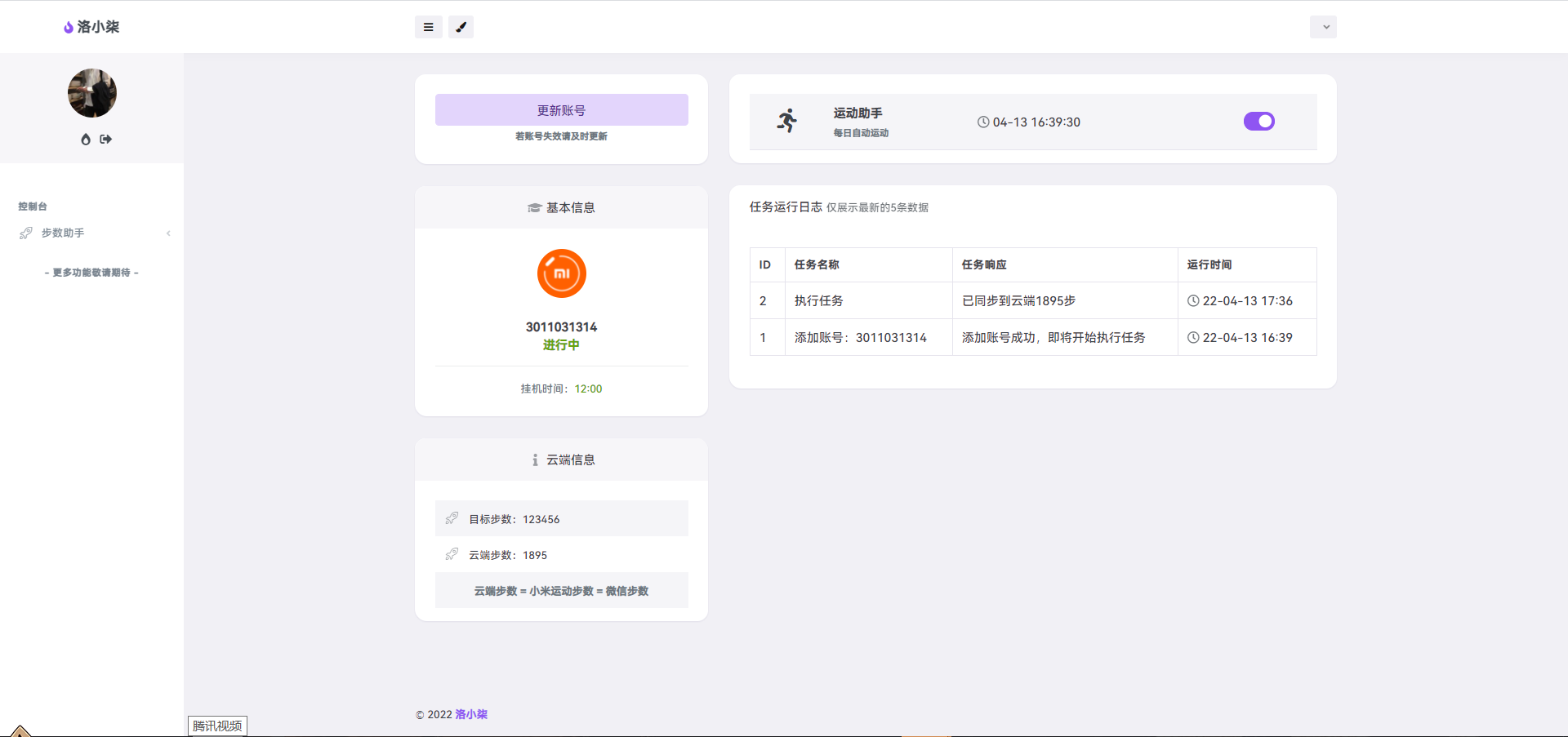This screenshot has height=737, width=1568.
Task: Toggle the 运动助手 switch off
Action: tap(1258, 122)
